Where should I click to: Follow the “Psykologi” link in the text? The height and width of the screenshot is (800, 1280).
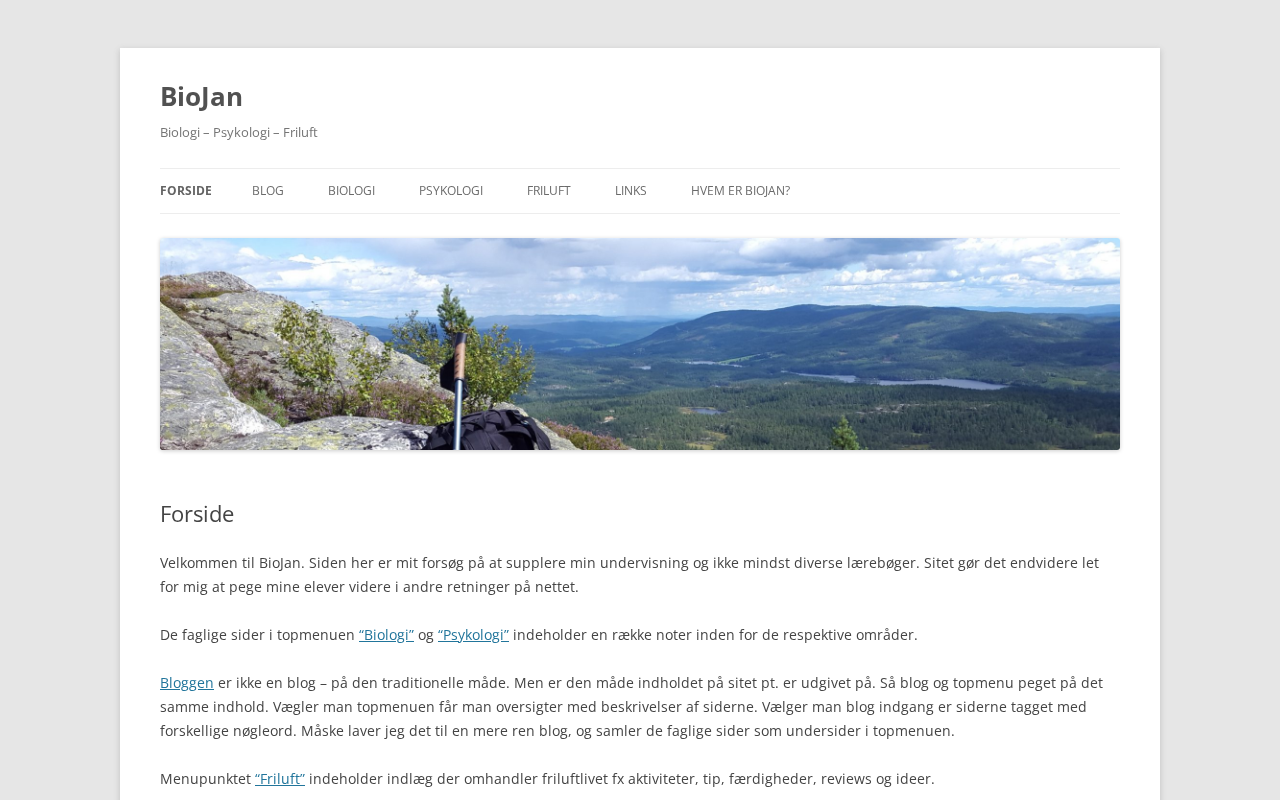tap(473, 635)
